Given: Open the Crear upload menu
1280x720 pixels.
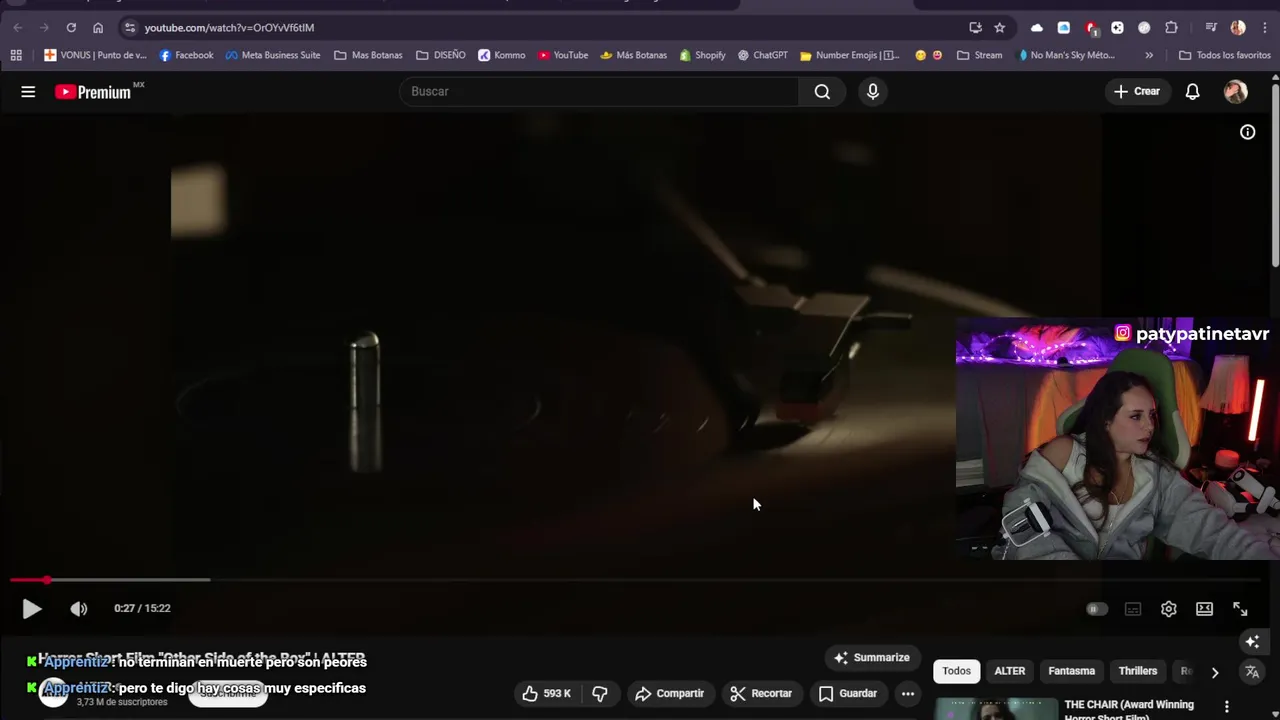Looking at the screenshot, I should coord(1137,92).
